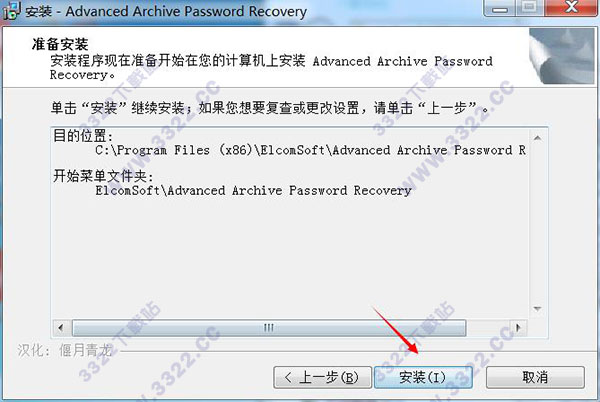Cancel setup with 取消 button
The image size is (600, 402).
coord(535,378)
